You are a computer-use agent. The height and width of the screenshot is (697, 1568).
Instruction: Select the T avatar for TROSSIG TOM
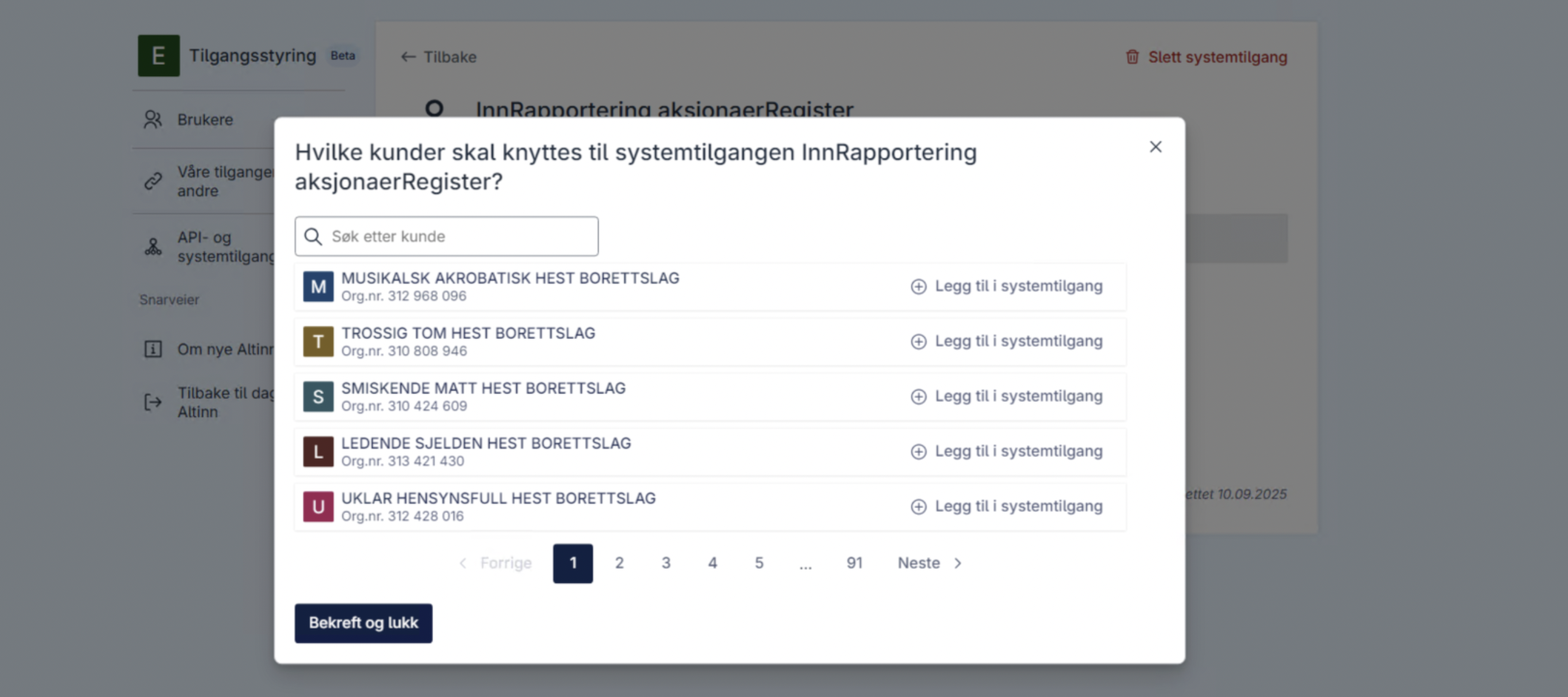tap(319, 341)
